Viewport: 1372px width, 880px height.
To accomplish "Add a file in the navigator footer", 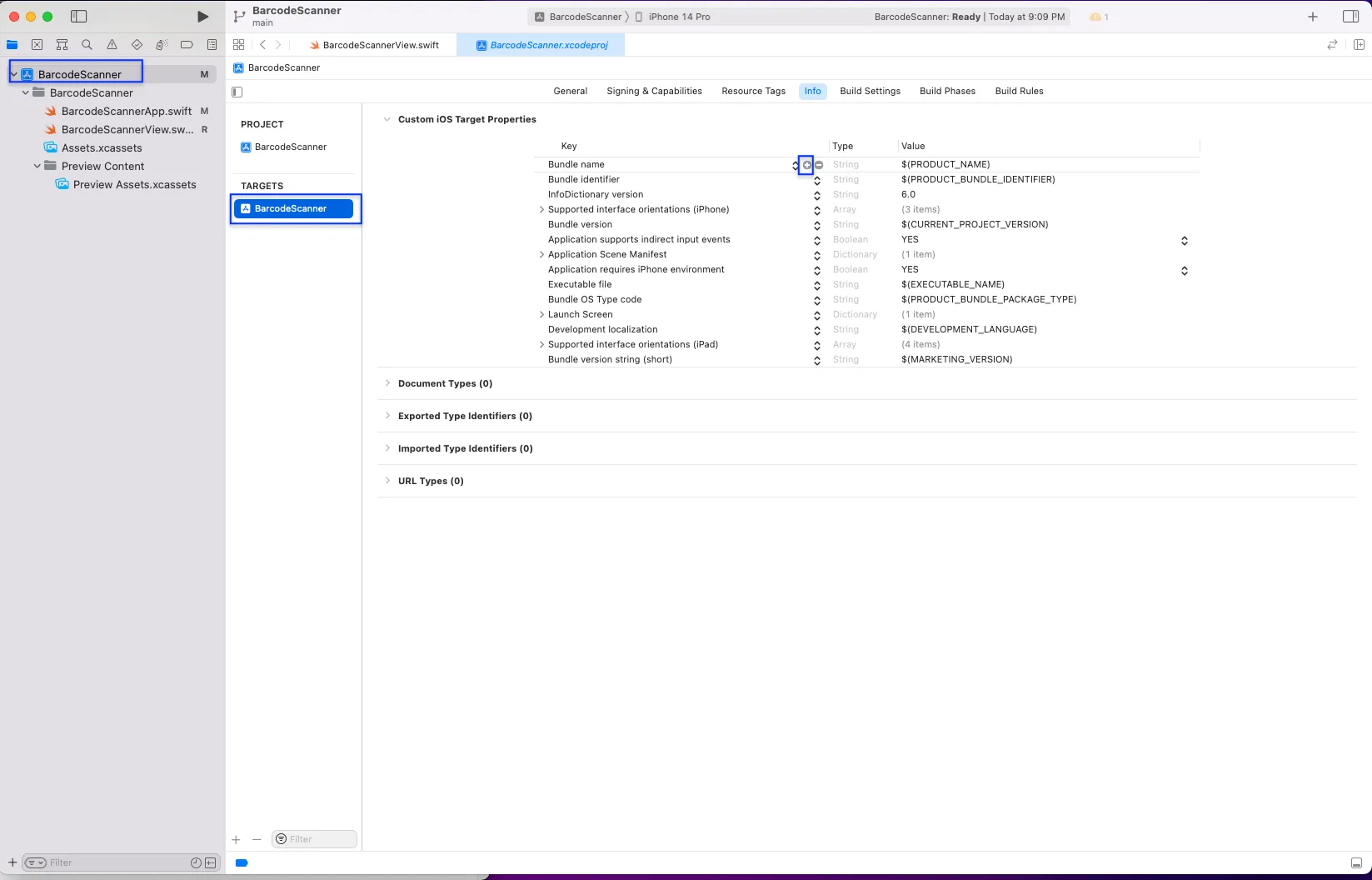I will [x=12, y=862].
